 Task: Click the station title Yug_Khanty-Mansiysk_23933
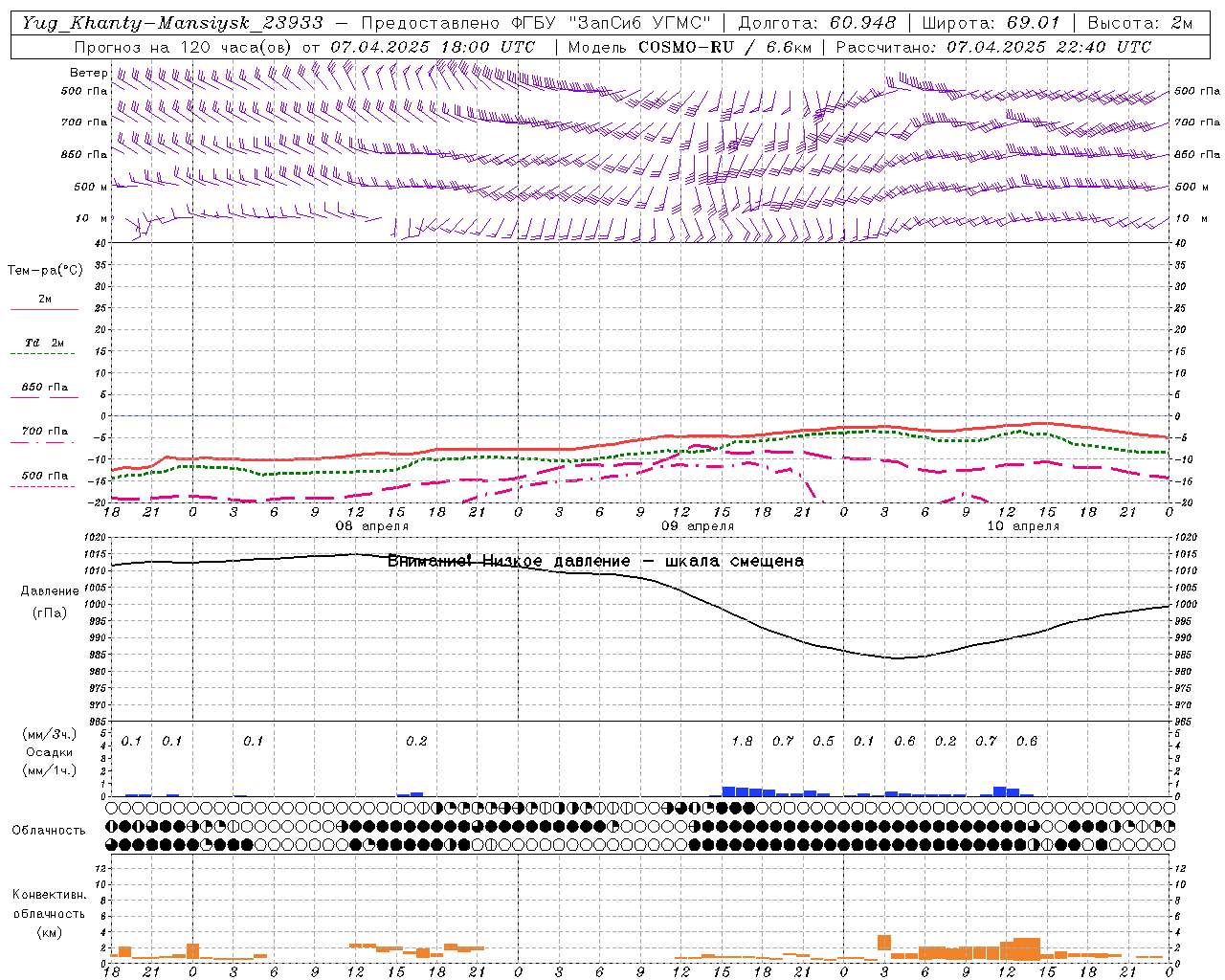[x=173, y=23]
